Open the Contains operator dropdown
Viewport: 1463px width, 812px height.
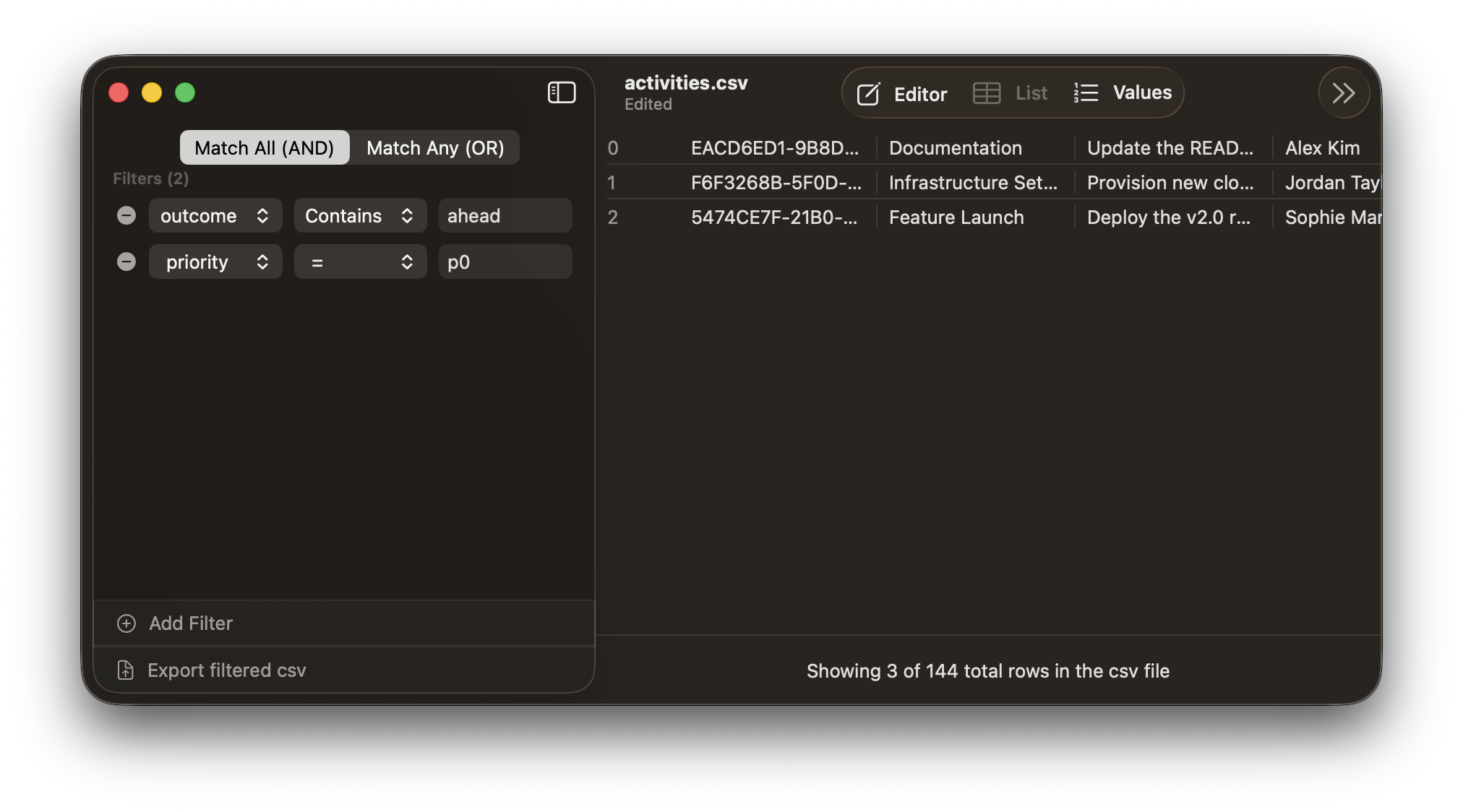359,215
